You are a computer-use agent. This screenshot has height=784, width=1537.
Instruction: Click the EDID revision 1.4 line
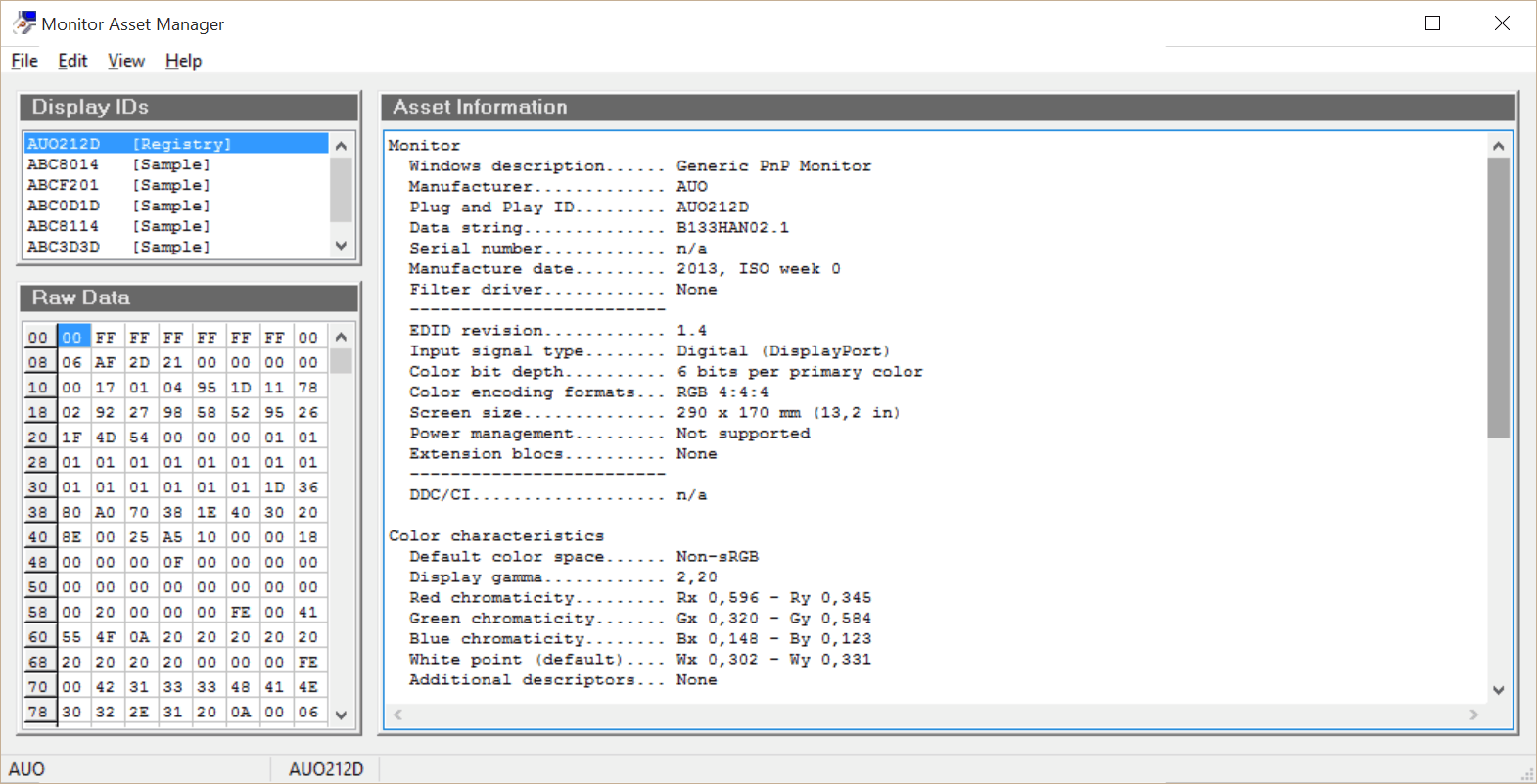558,331
